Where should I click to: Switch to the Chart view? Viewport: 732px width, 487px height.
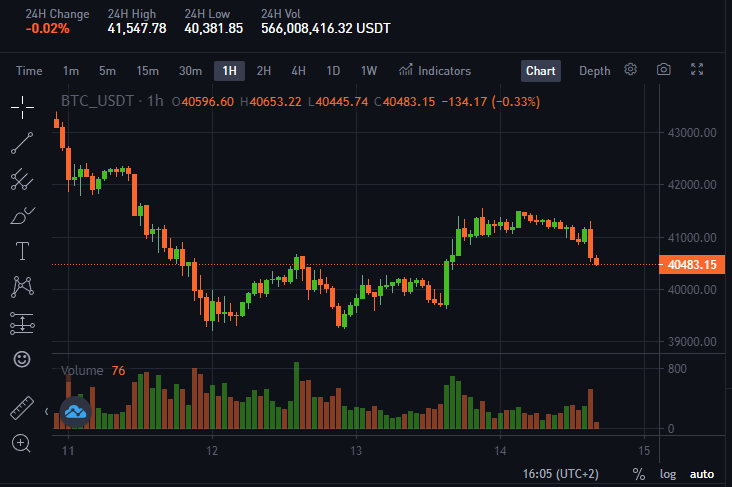tap(541, 71)
